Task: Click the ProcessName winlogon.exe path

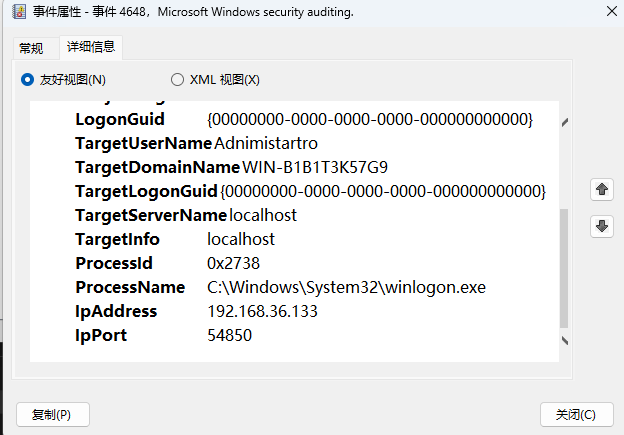Action: click(x=346, y=287)
